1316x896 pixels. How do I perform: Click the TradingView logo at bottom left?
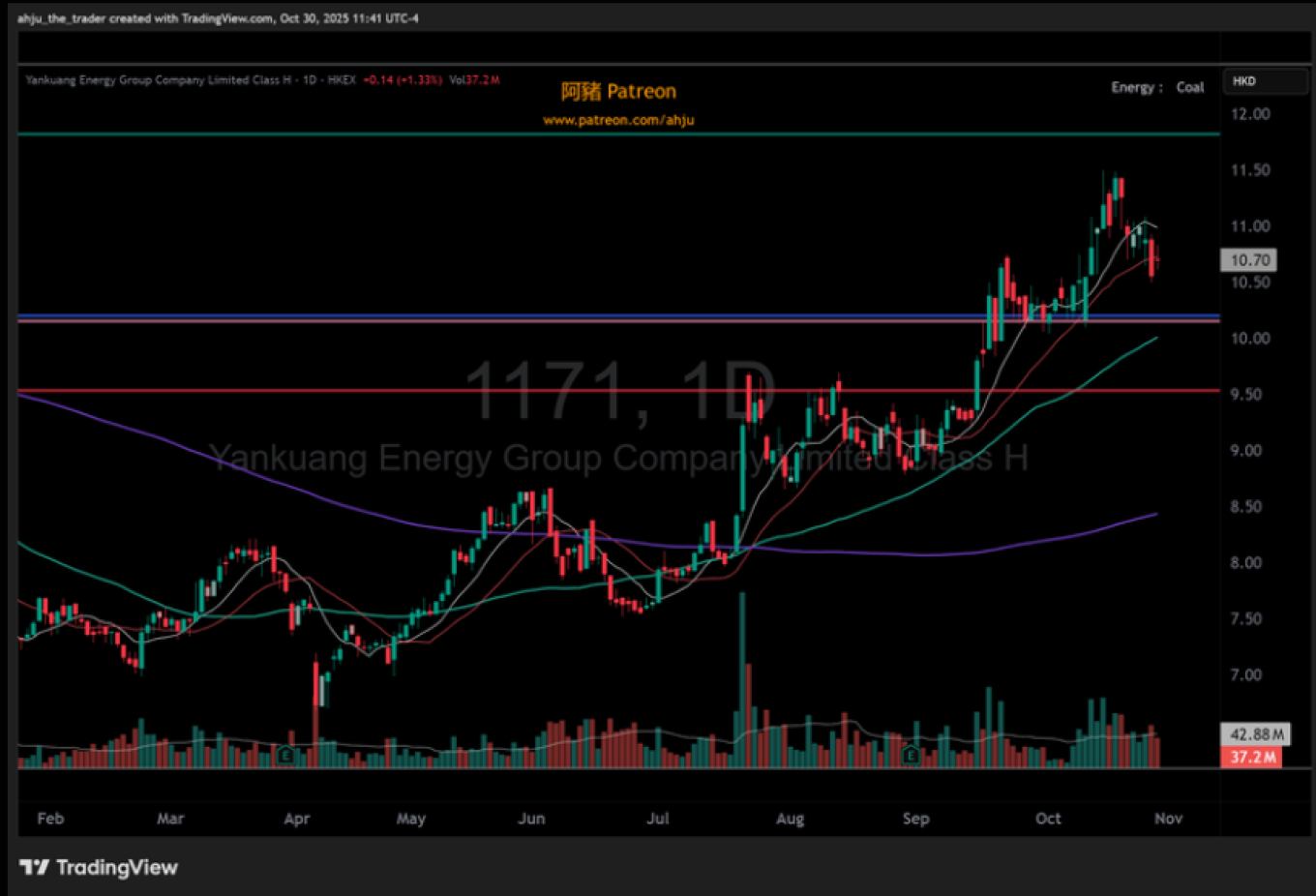[98, 867]
